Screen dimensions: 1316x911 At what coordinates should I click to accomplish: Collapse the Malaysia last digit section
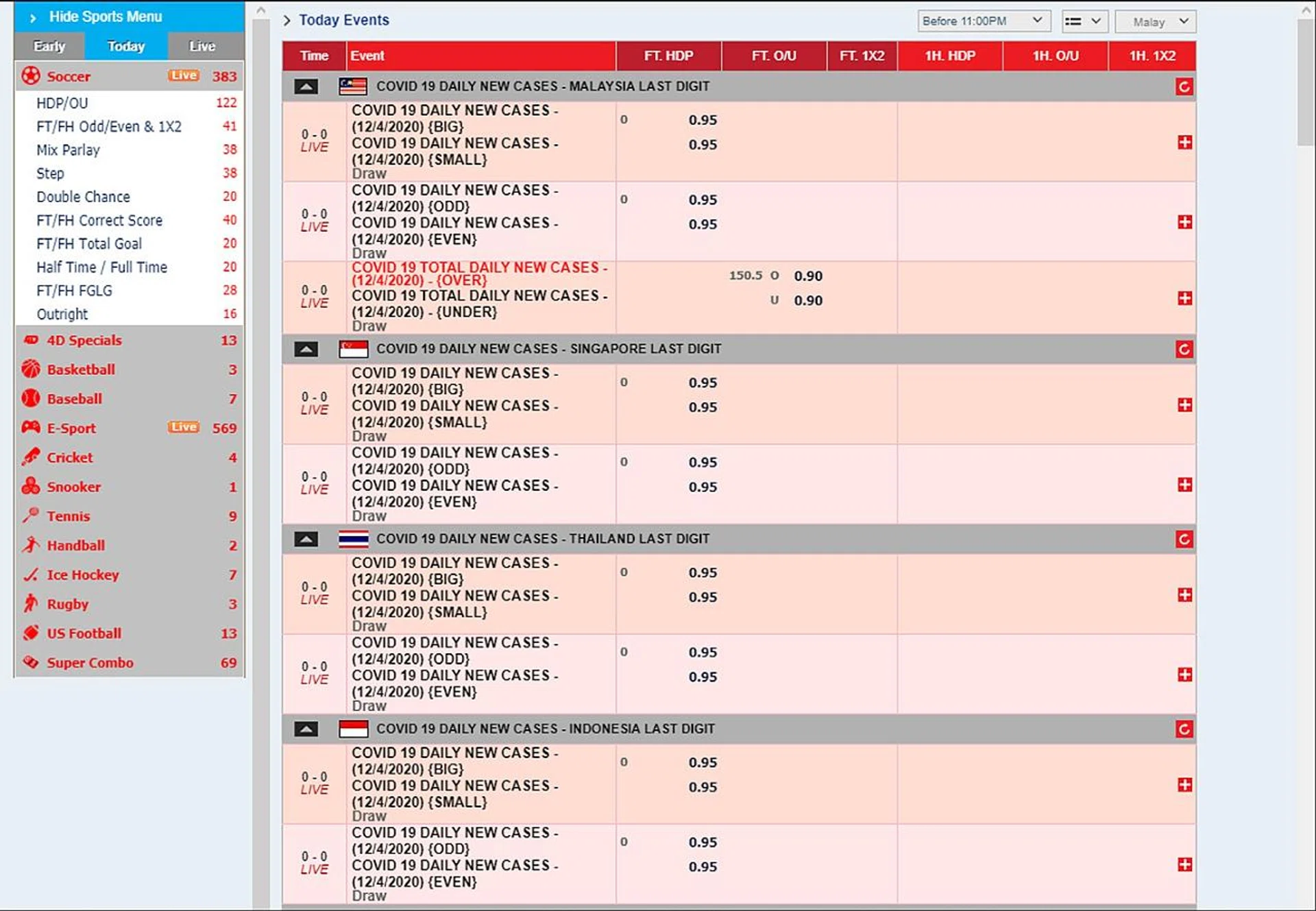306,86
